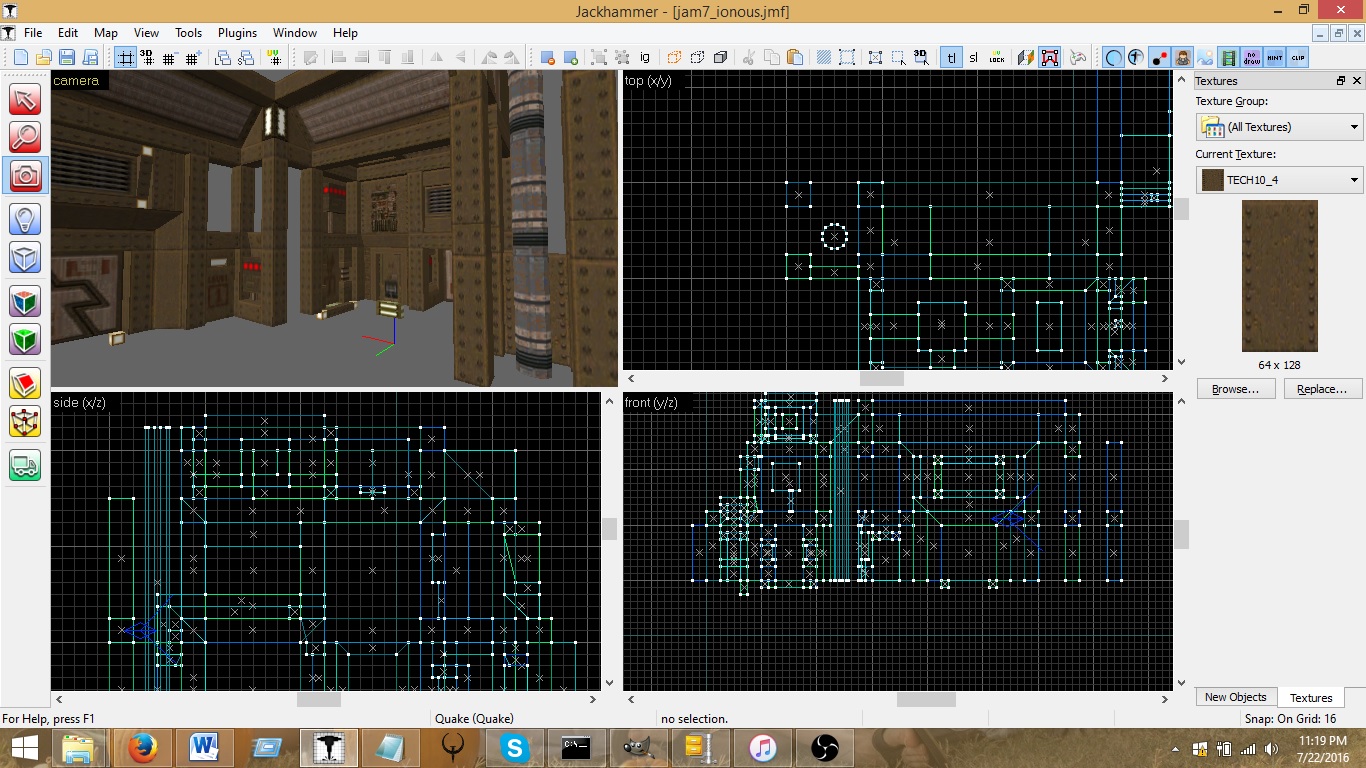Select the Clipping tool
The width and height of the screenshot is (1366, 768).
pyautogui.click(x=25, y=382)
